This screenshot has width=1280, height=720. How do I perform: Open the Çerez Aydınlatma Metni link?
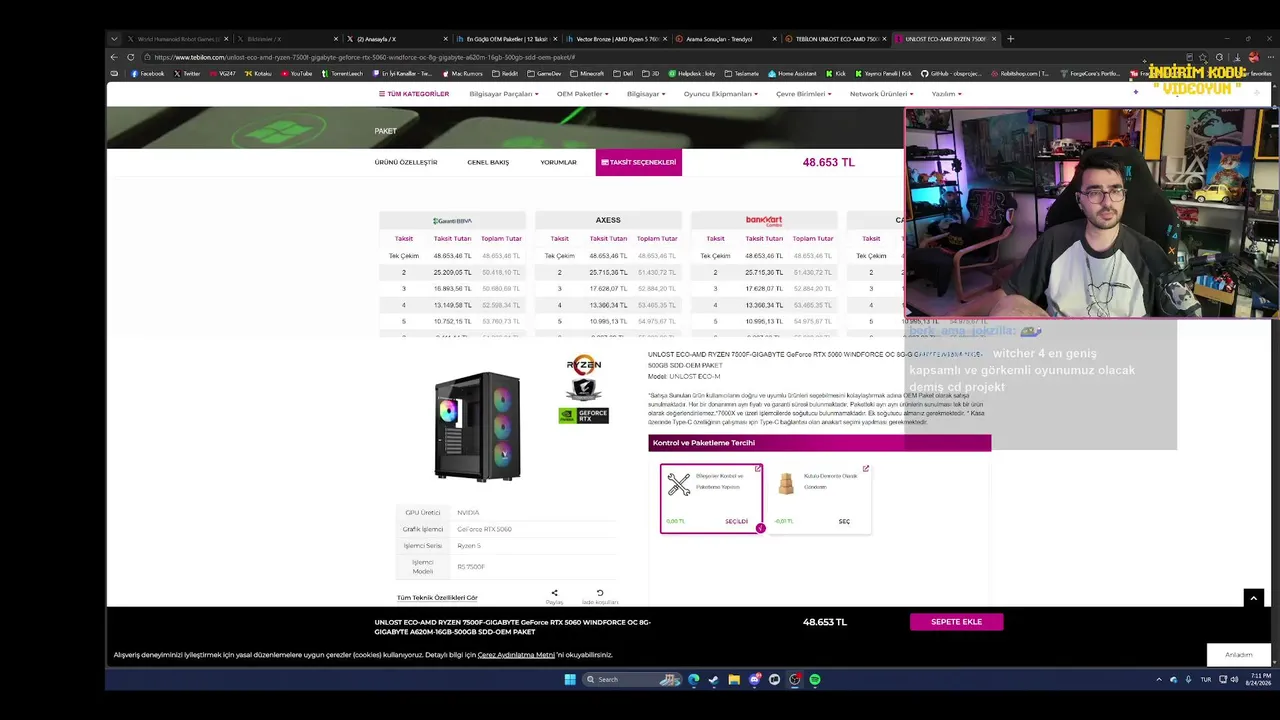pyautogui.click(x=516, y=655)
